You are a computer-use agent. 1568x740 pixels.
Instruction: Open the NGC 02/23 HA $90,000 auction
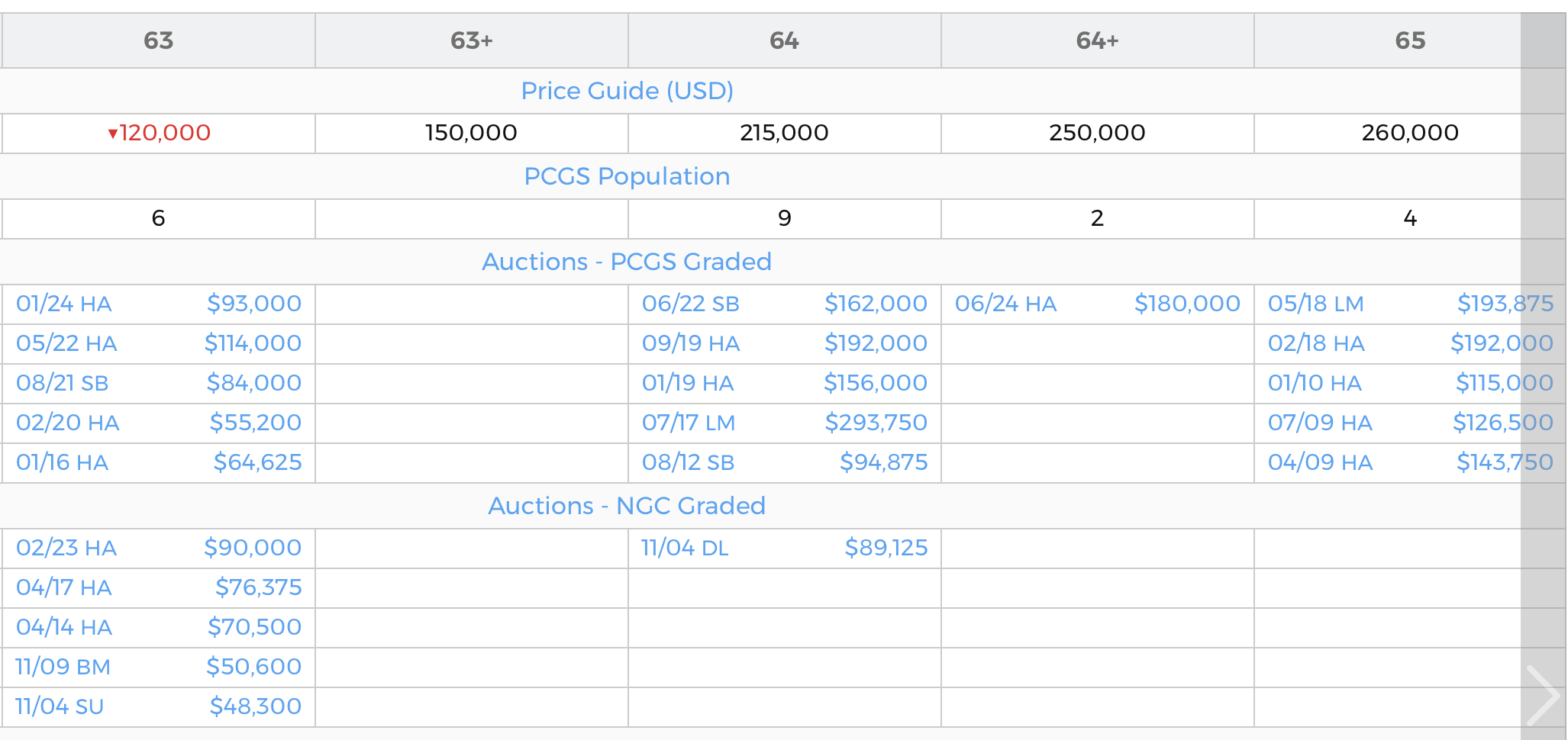pos(159,548)
